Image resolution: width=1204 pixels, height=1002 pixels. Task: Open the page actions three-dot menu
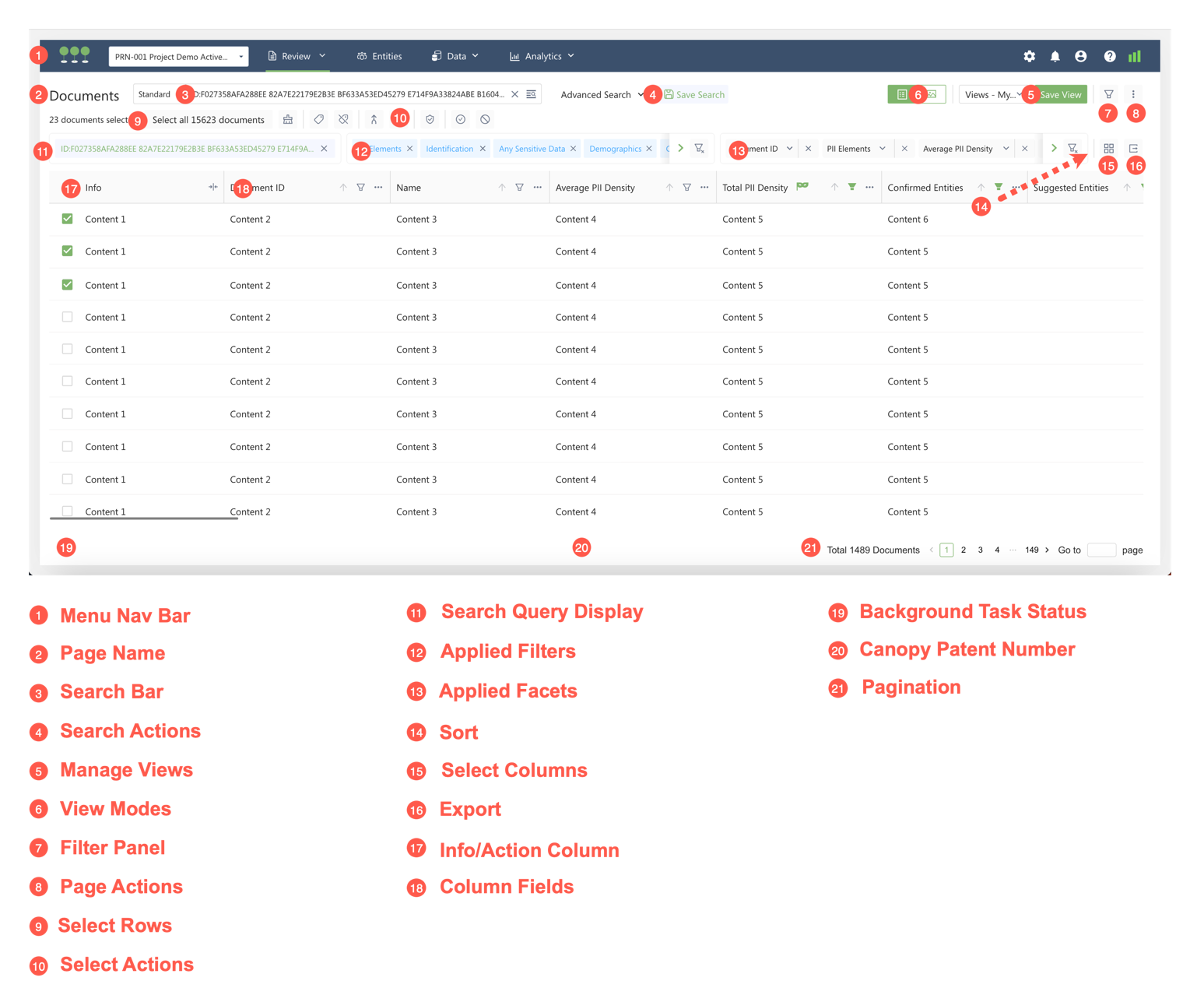[1133, 94]
